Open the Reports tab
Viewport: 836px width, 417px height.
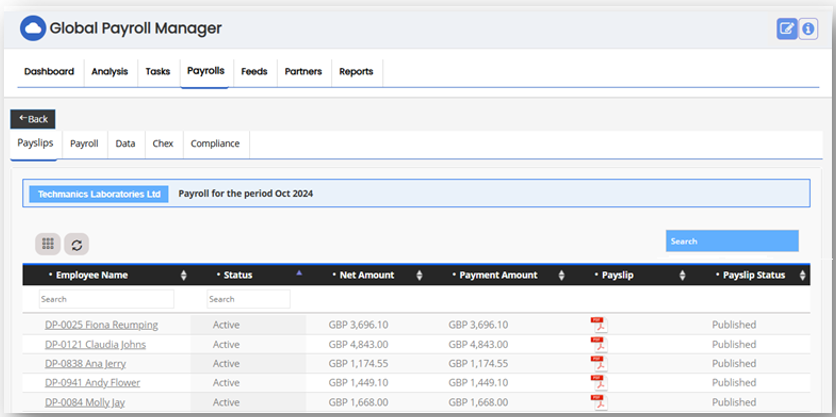click(356, 71)
